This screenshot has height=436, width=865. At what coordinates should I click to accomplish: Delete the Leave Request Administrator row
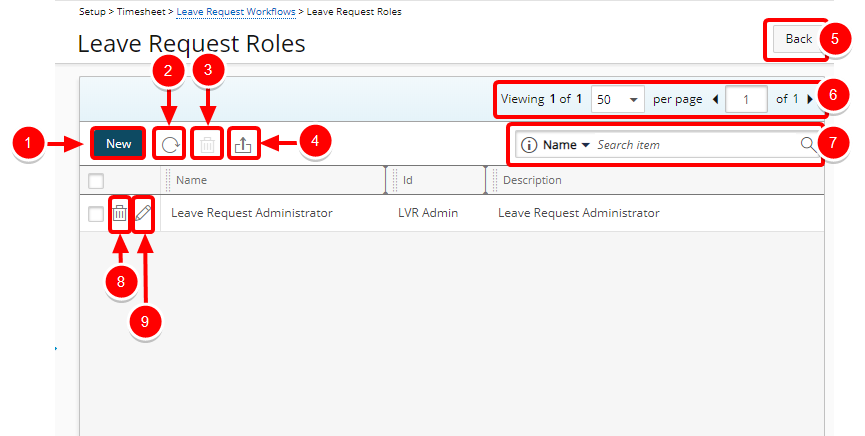pos(119,213)
